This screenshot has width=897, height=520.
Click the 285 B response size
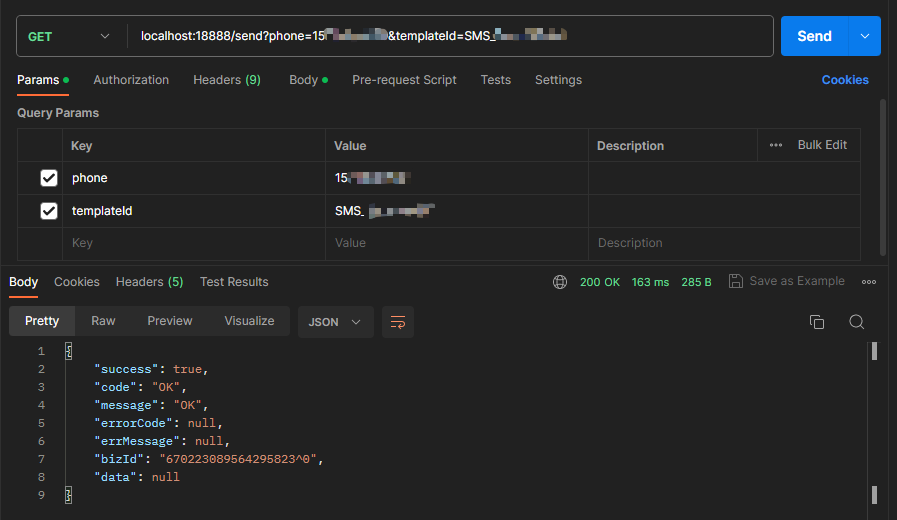(x=696, y=282)
